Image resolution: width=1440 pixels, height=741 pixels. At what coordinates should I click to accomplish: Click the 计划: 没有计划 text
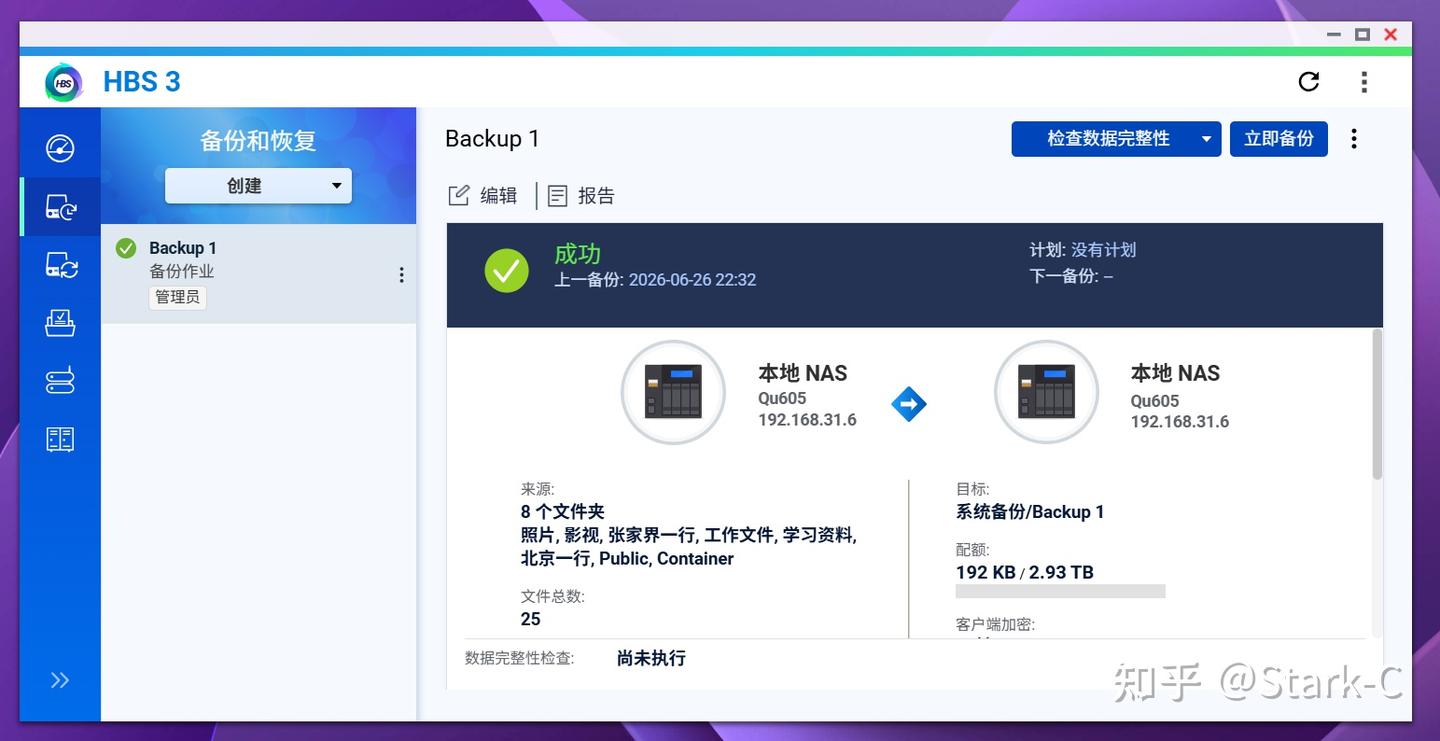click(1083, 250)
